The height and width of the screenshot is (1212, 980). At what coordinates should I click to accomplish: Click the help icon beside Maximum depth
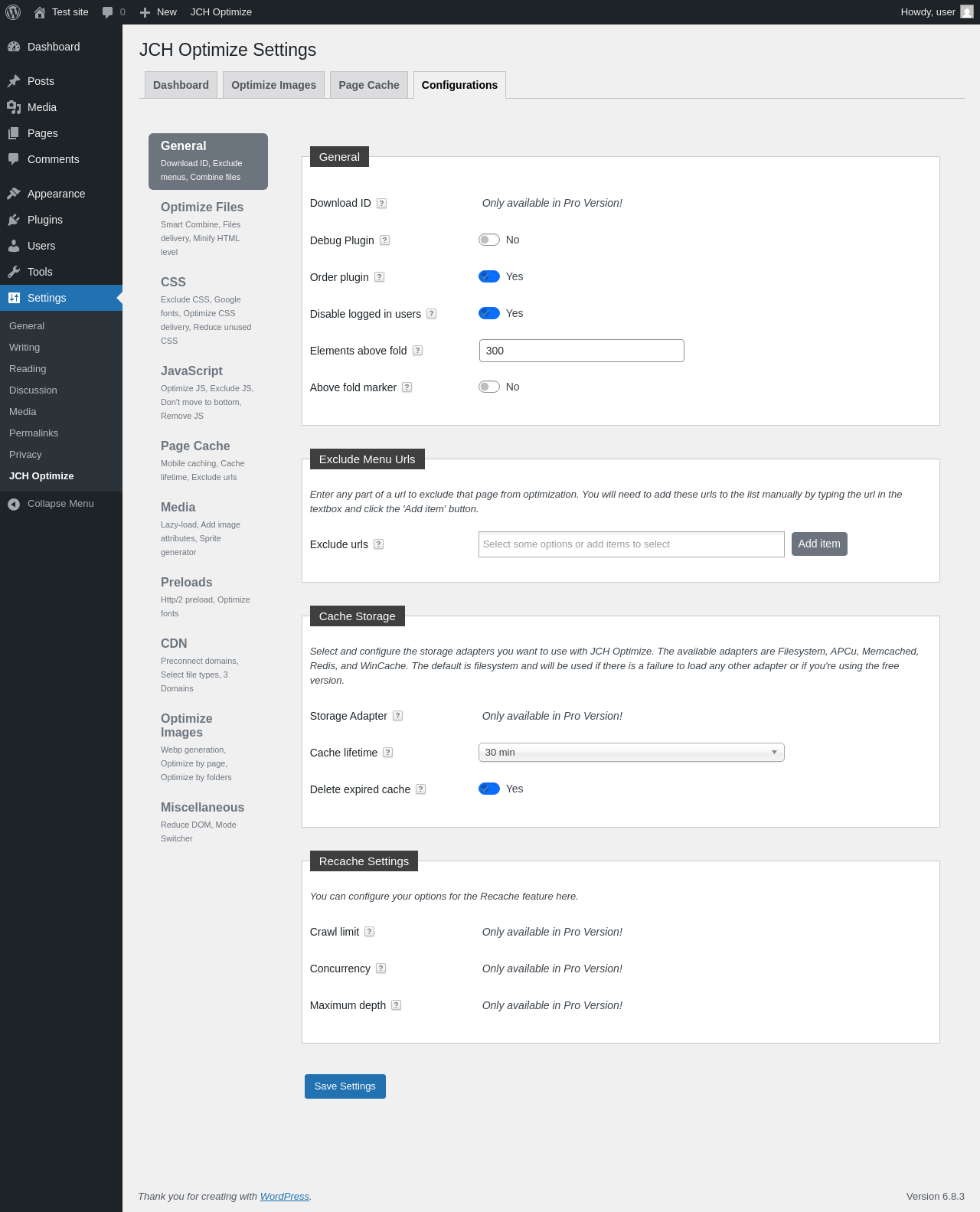point(397,1005)
